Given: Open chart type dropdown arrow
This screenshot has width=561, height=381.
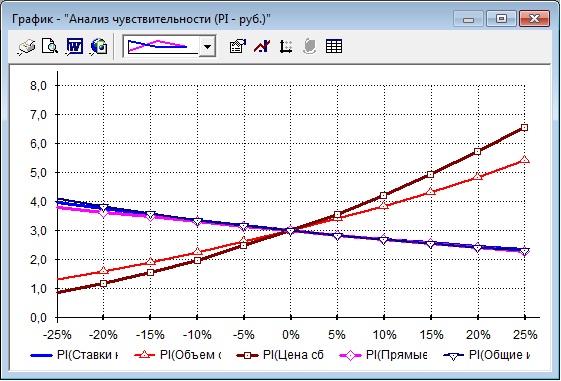Looking at the screenshot, I should click(x=207, y=47).
